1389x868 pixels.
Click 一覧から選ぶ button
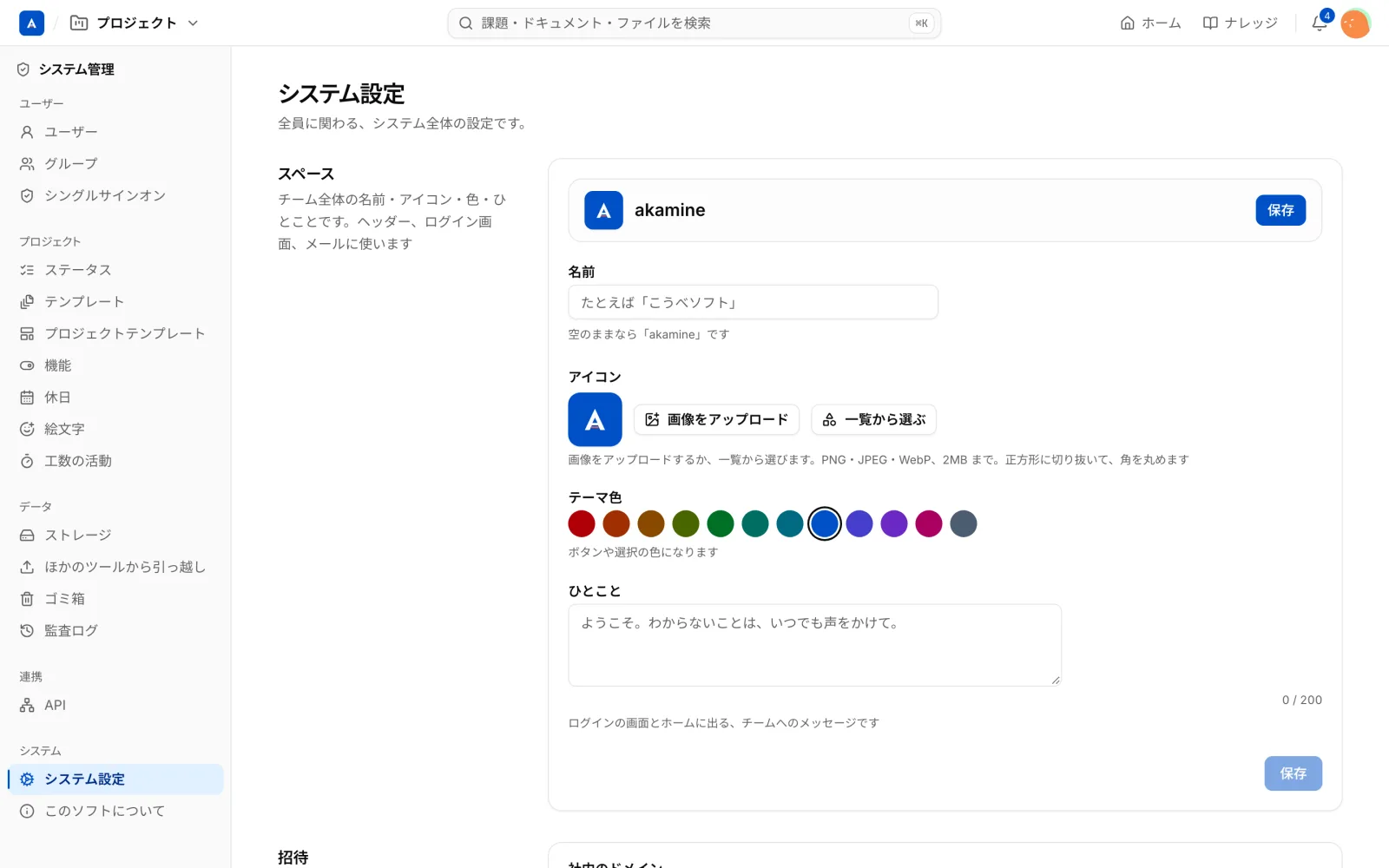coord(873,419)
